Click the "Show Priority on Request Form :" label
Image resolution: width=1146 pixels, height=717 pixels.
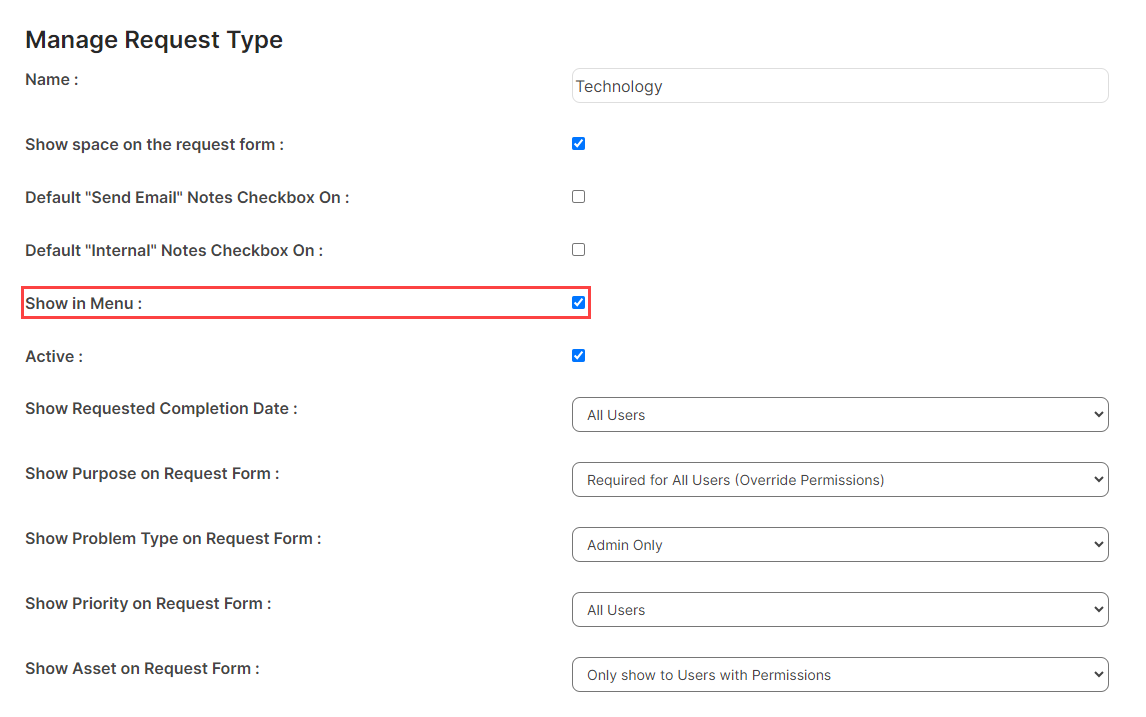[148, 604]
